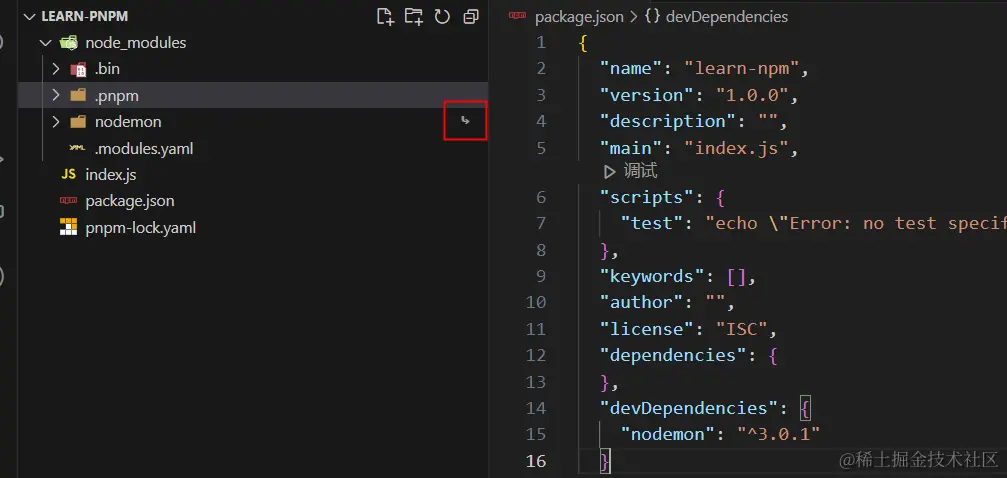The width and height of the screenshot is (1007, 478).
Task: Click line number 6 in the gutter
Action: click(x=540, y=197)
